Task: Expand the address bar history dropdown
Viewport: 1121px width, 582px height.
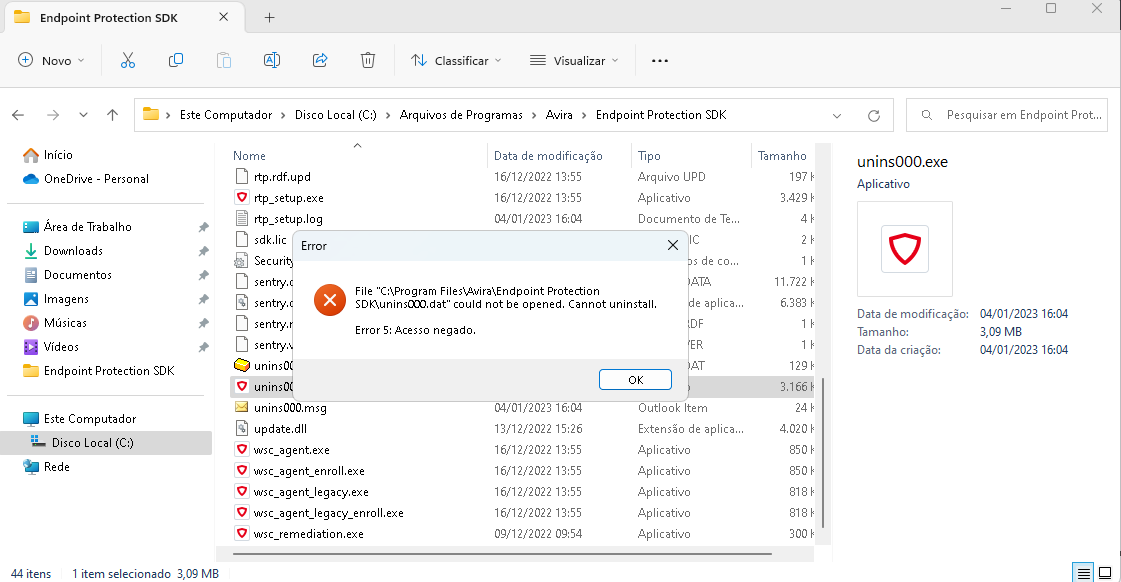Action: coord(837,115)
